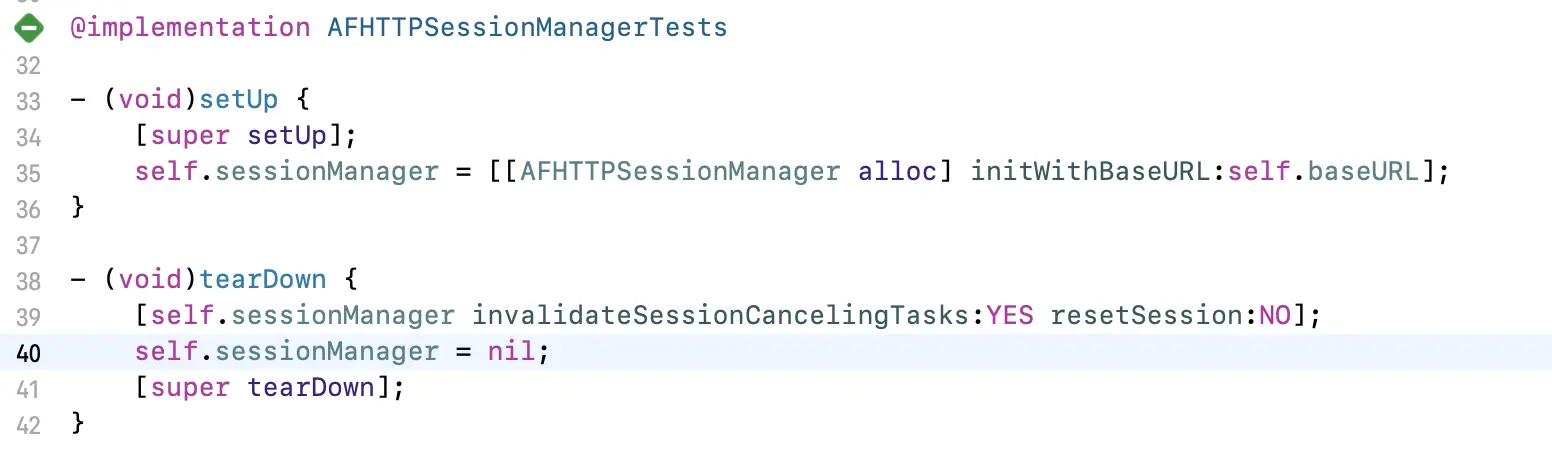Click the highlighted line number 40
Viewport: 1552px width, 450px height.
point(28,353)
